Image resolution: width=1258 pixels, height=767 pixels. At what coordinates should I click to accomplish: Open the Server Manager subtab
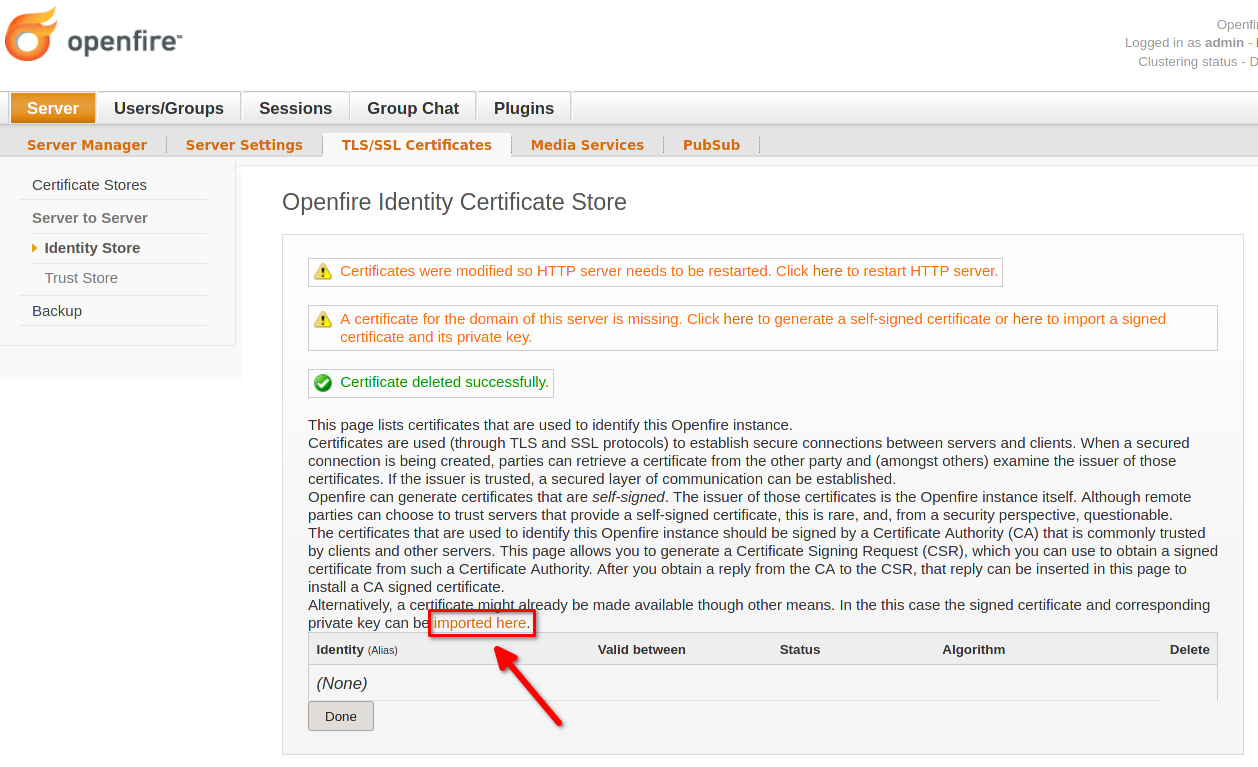coord(87,145)
